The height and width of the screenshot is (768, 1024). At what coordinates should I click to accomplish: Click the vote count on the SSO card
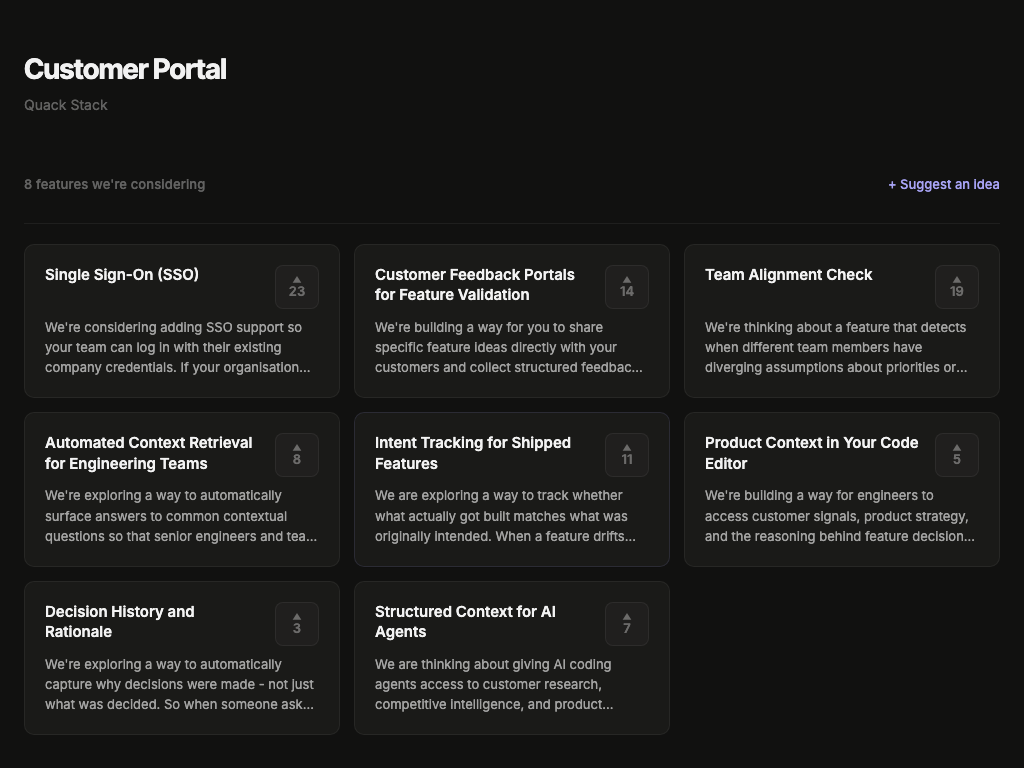coord(296,292)
